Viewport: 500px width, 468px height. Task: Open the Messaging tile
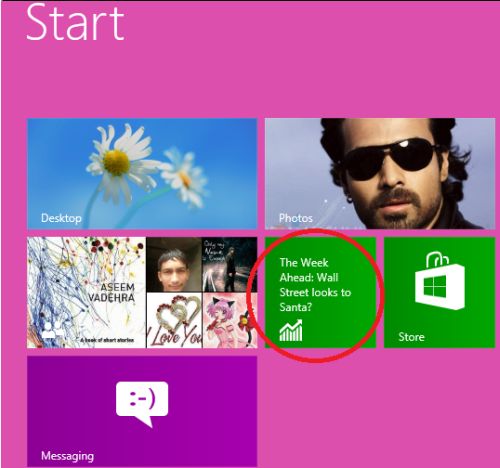pos(142,411)
